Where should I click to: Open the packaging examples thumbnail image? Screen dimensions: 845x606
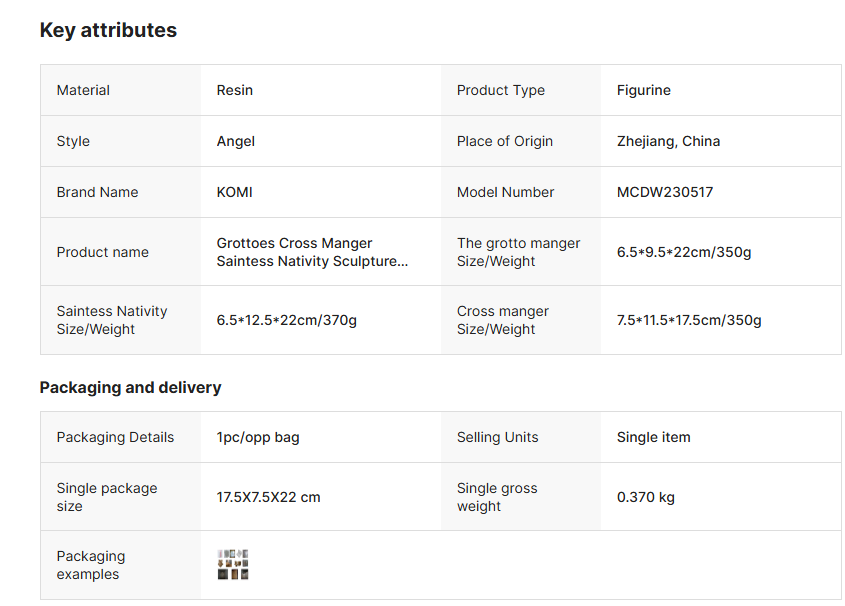(x=233, y=565)
